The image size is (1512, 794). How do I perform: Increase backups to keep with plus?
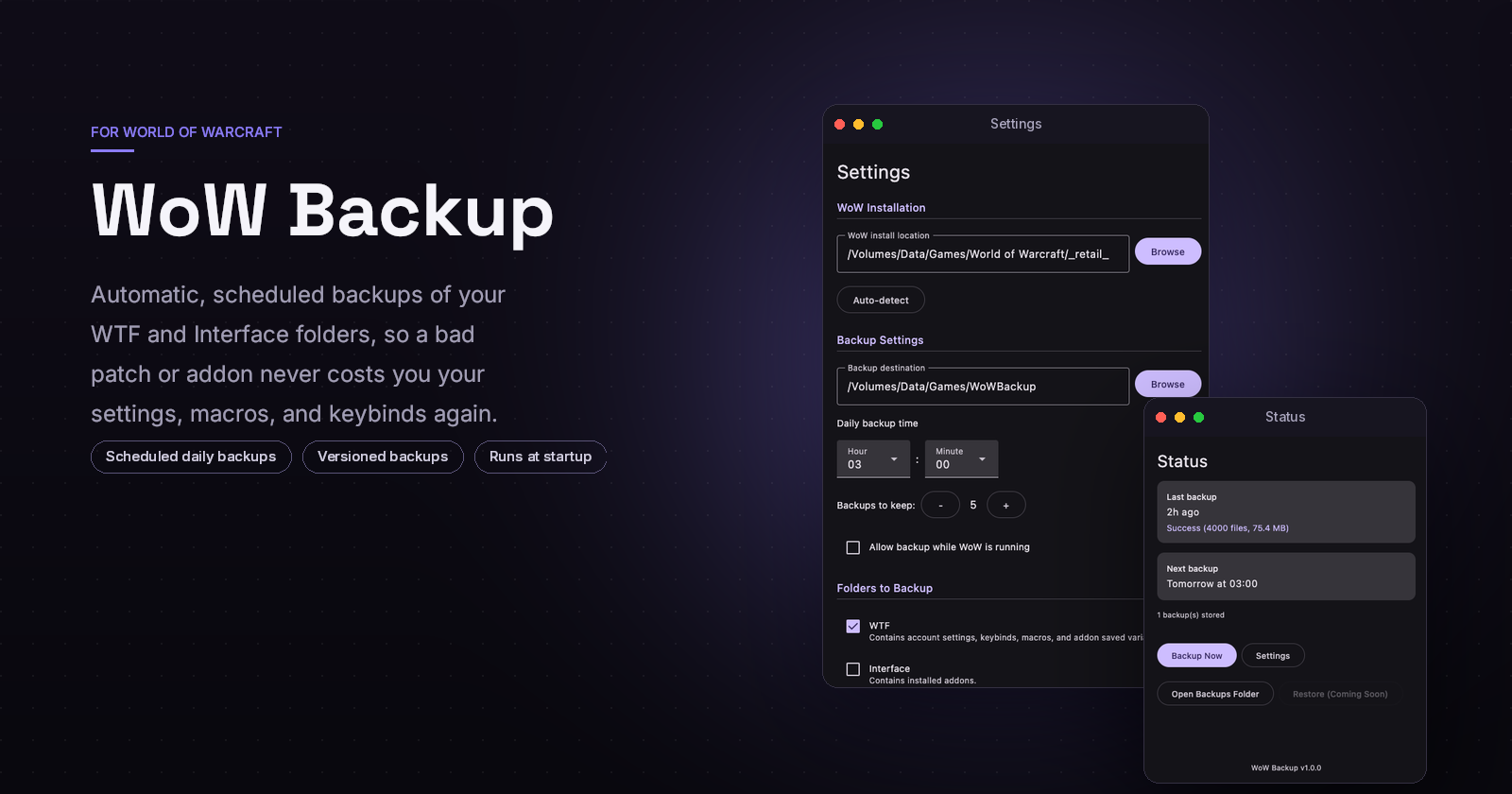coord(1005,505)
